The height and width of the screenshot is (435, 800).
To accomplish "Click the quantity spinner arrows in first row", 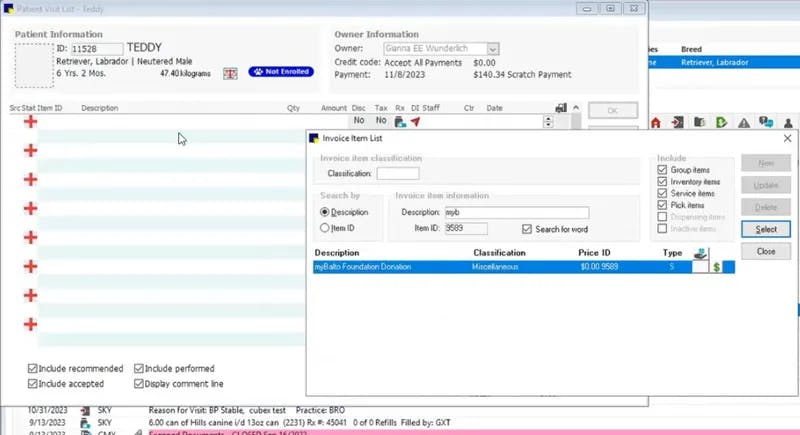I will click(x=548, y=121).
